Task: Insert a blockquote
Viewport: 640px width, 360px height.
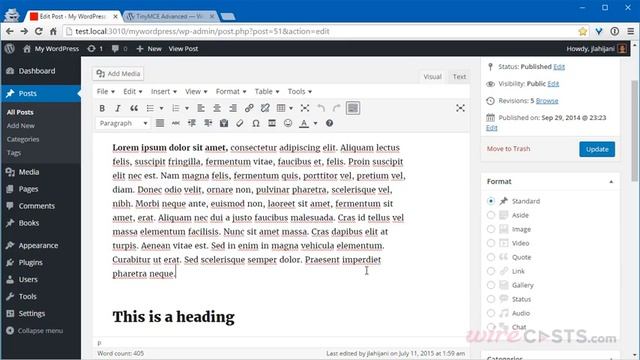Action: point(133,108)
